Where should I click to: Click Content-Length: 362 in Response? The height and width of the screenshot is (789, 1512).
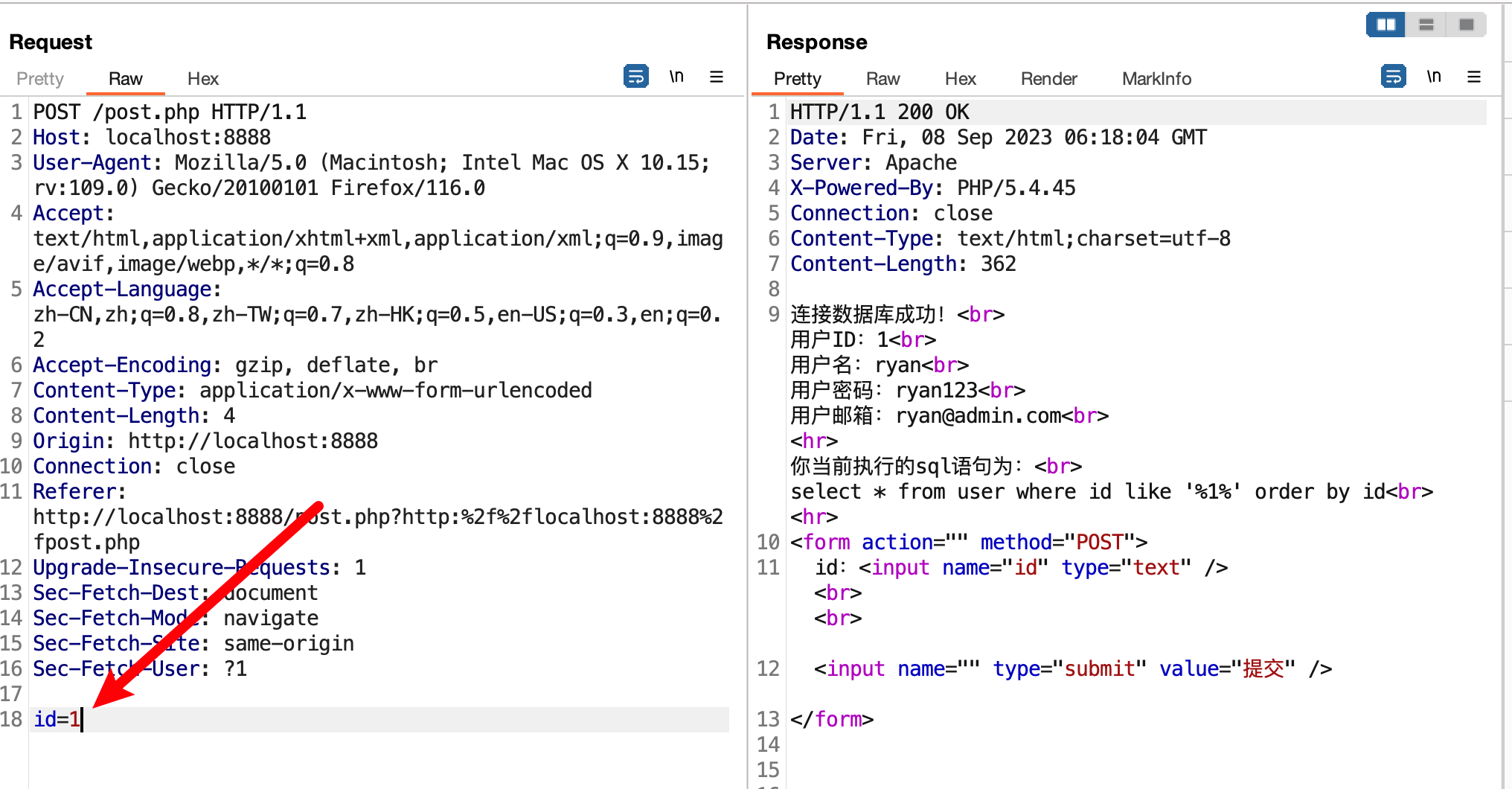point(903,263)
